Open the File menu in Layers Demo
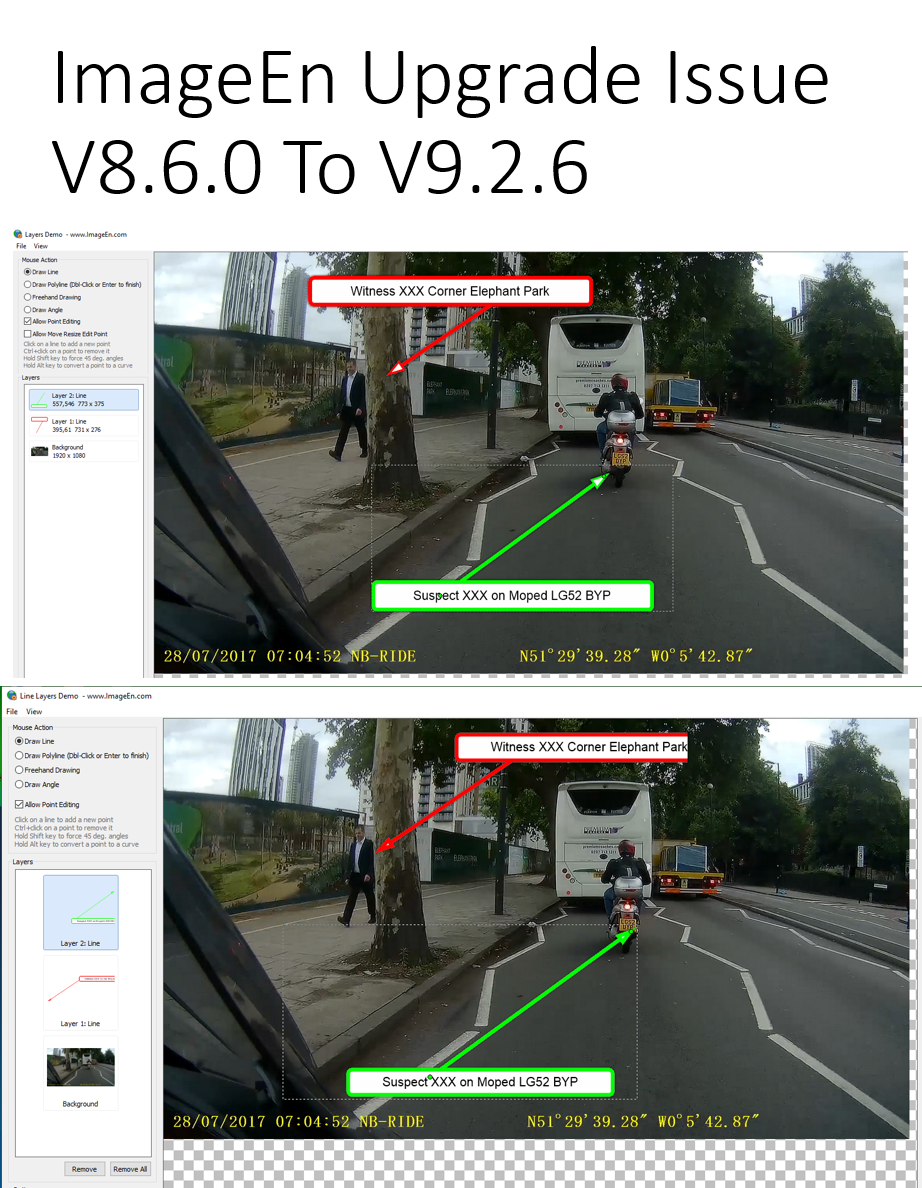The height and width of the screenshot is (1188, 922). coord(21,246)
